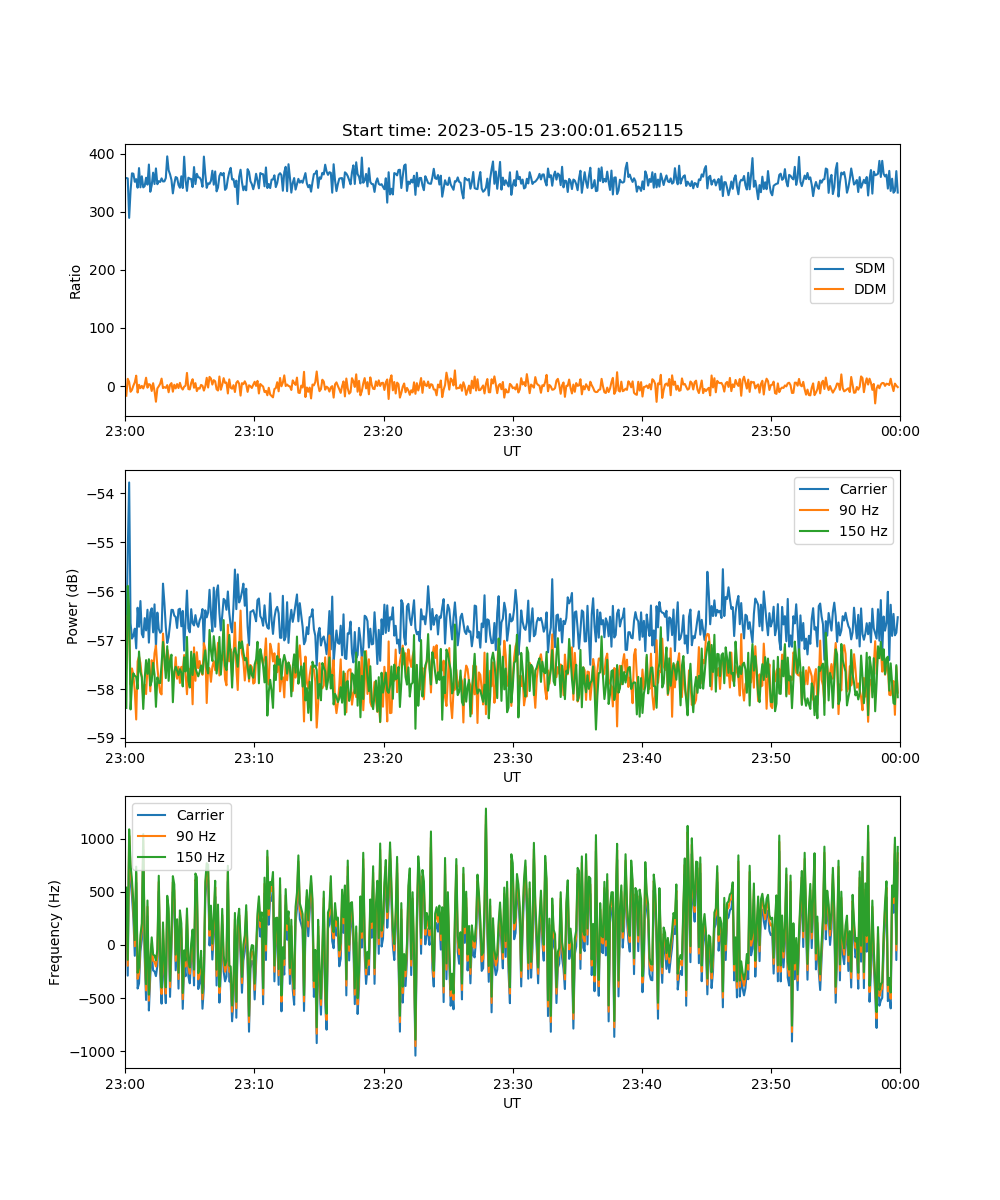
Task: Click the "Power (dB)" y-axis label
Action: [x=73, y=607]
